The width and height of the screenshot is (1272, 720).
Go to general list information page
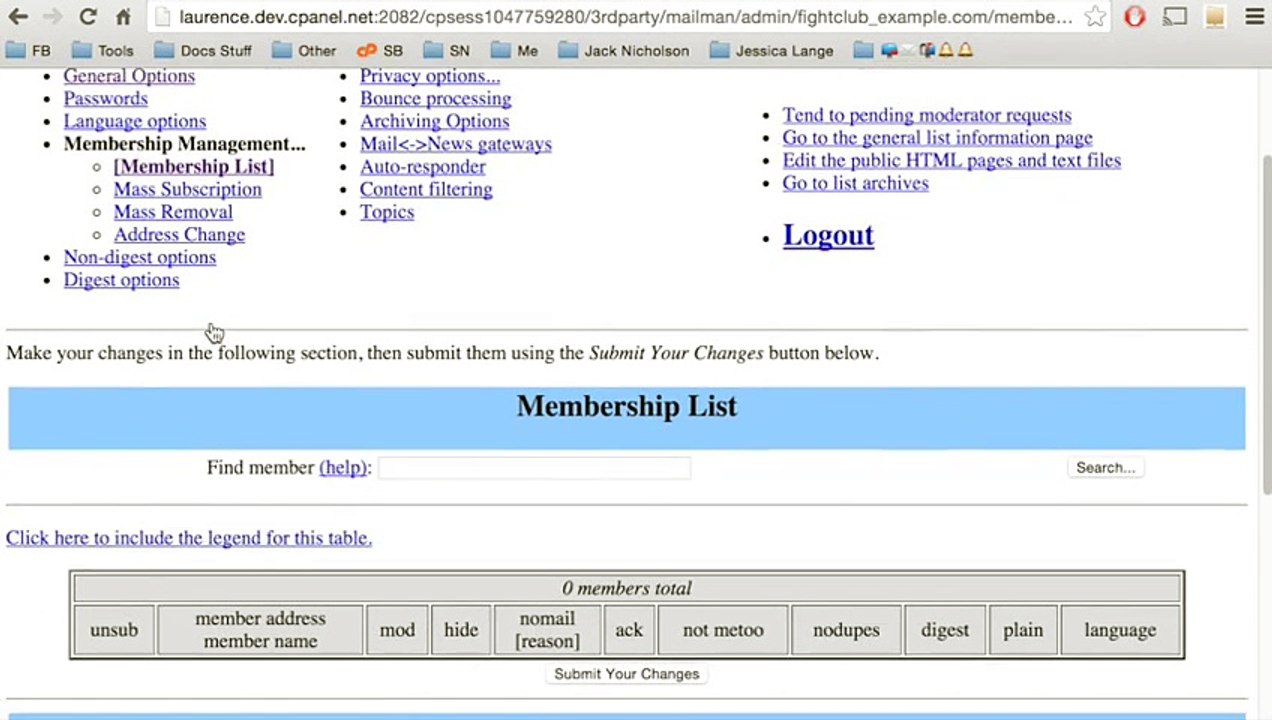937,138
